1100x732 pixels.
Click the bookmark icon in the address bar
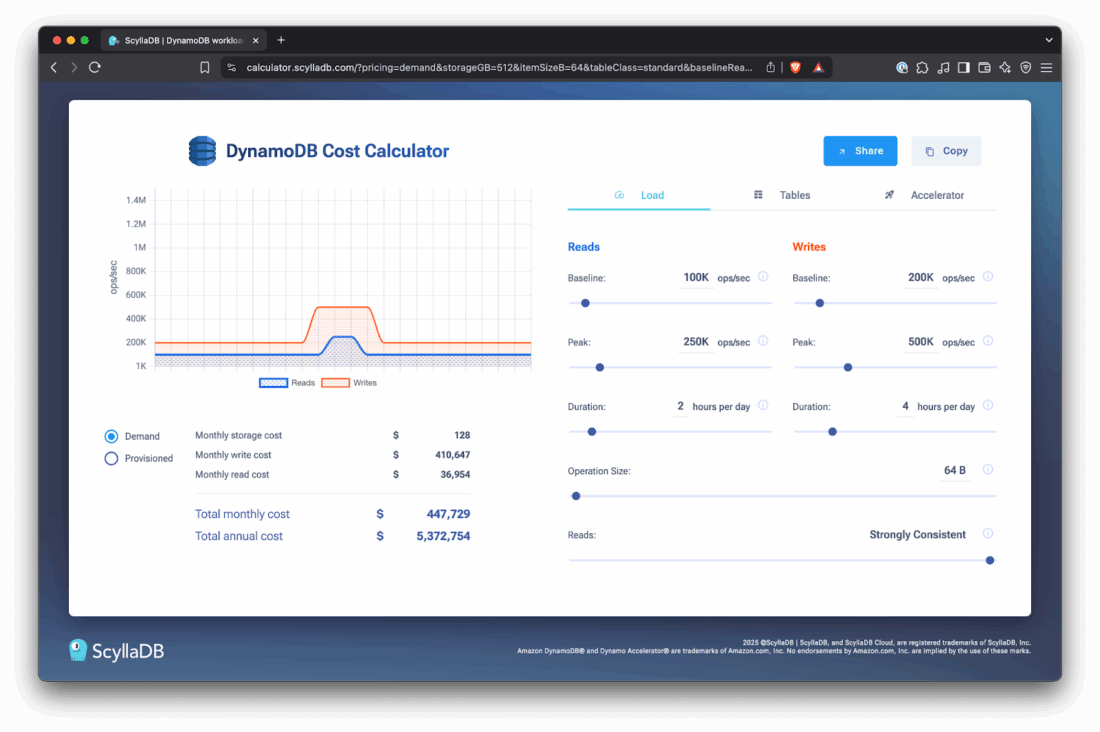[204, 67]
